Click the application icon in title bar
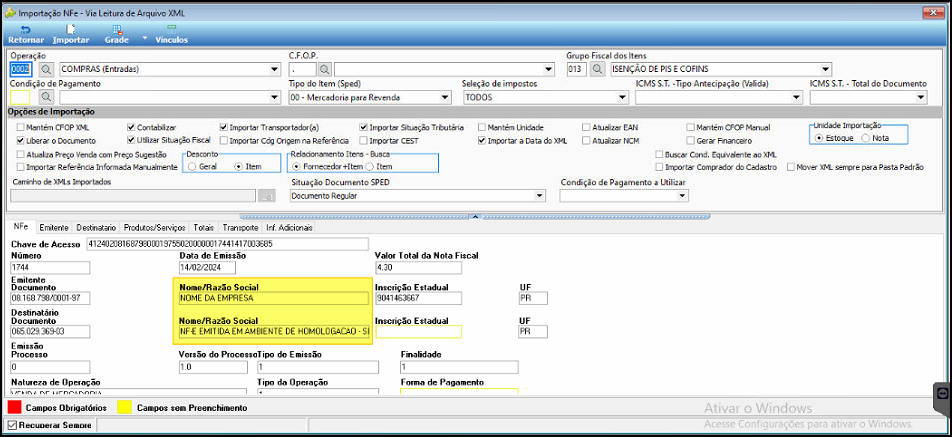The image size is (952, 437). [10, 12]
